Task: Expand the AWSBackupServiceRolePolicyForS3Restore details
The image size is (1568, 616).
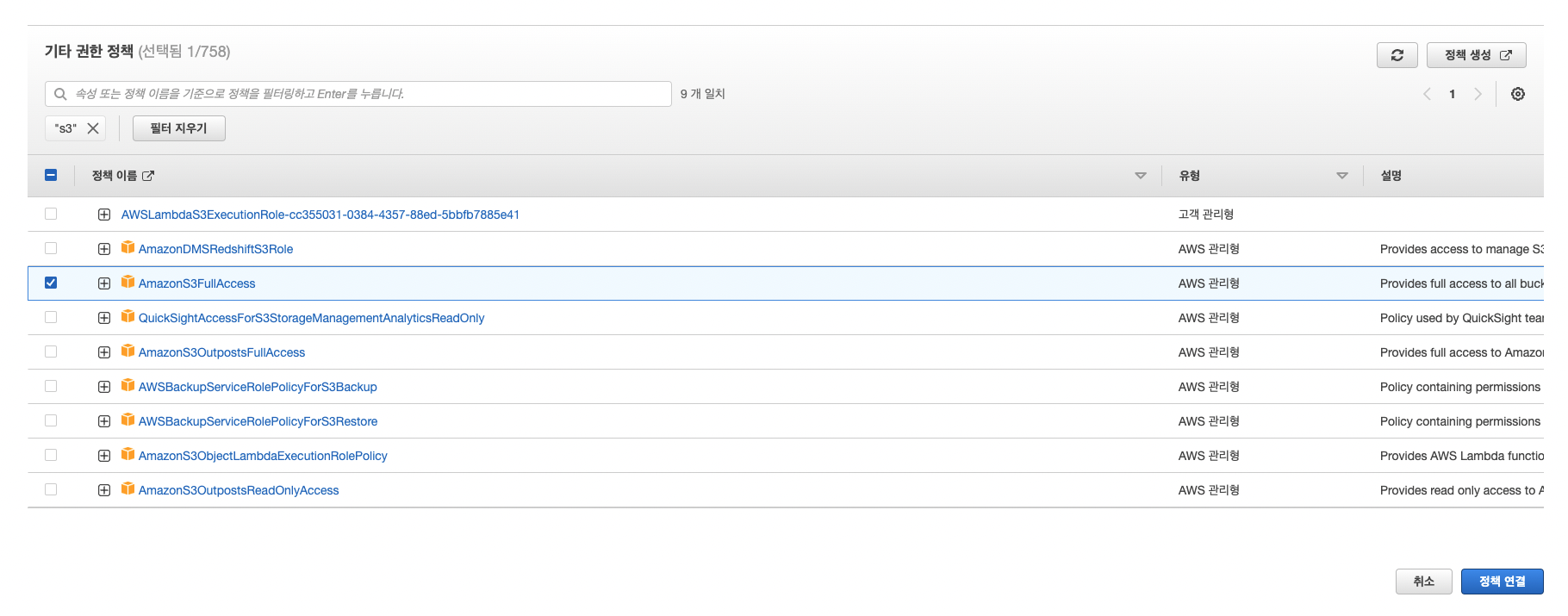Action: (x=104, y=421)
